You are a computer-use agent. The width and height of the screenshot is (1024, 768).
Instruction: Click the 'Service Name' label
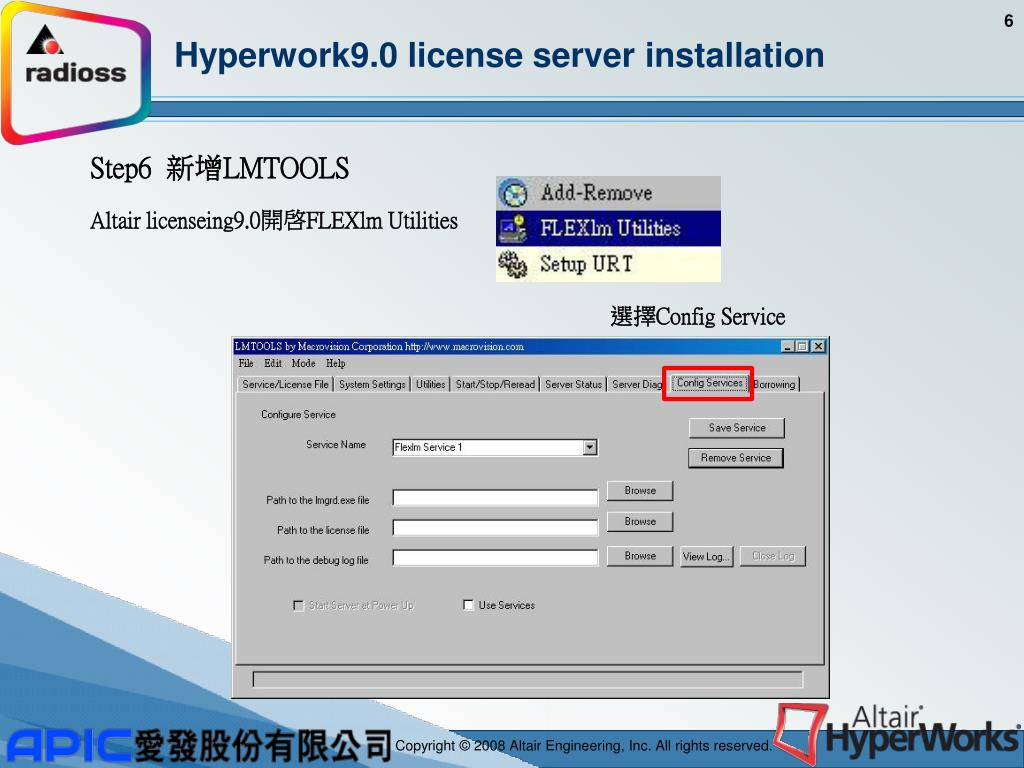coord(336,445)
